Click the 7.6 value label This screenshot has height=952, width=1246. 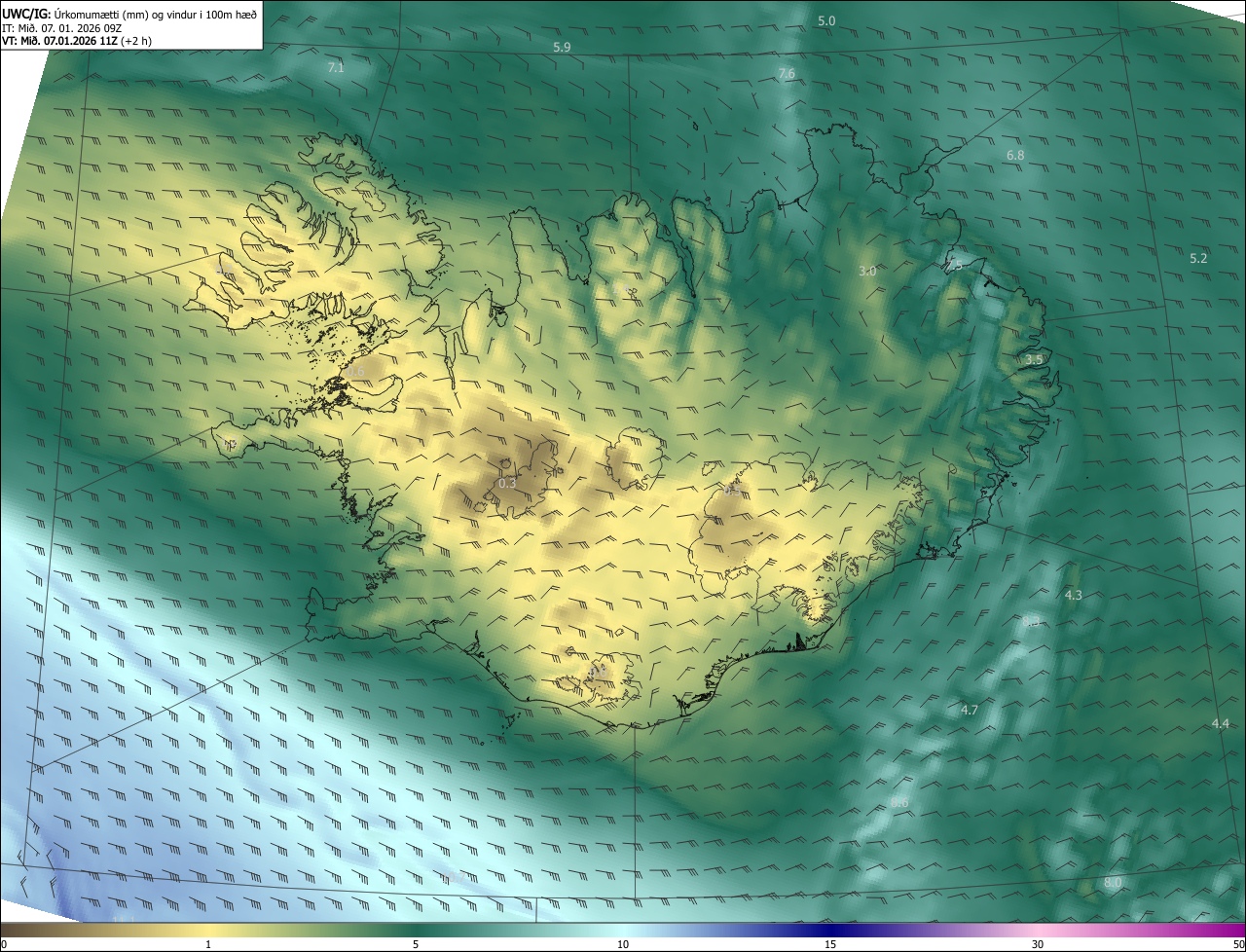pyautogui.click(x=787, y=74)
